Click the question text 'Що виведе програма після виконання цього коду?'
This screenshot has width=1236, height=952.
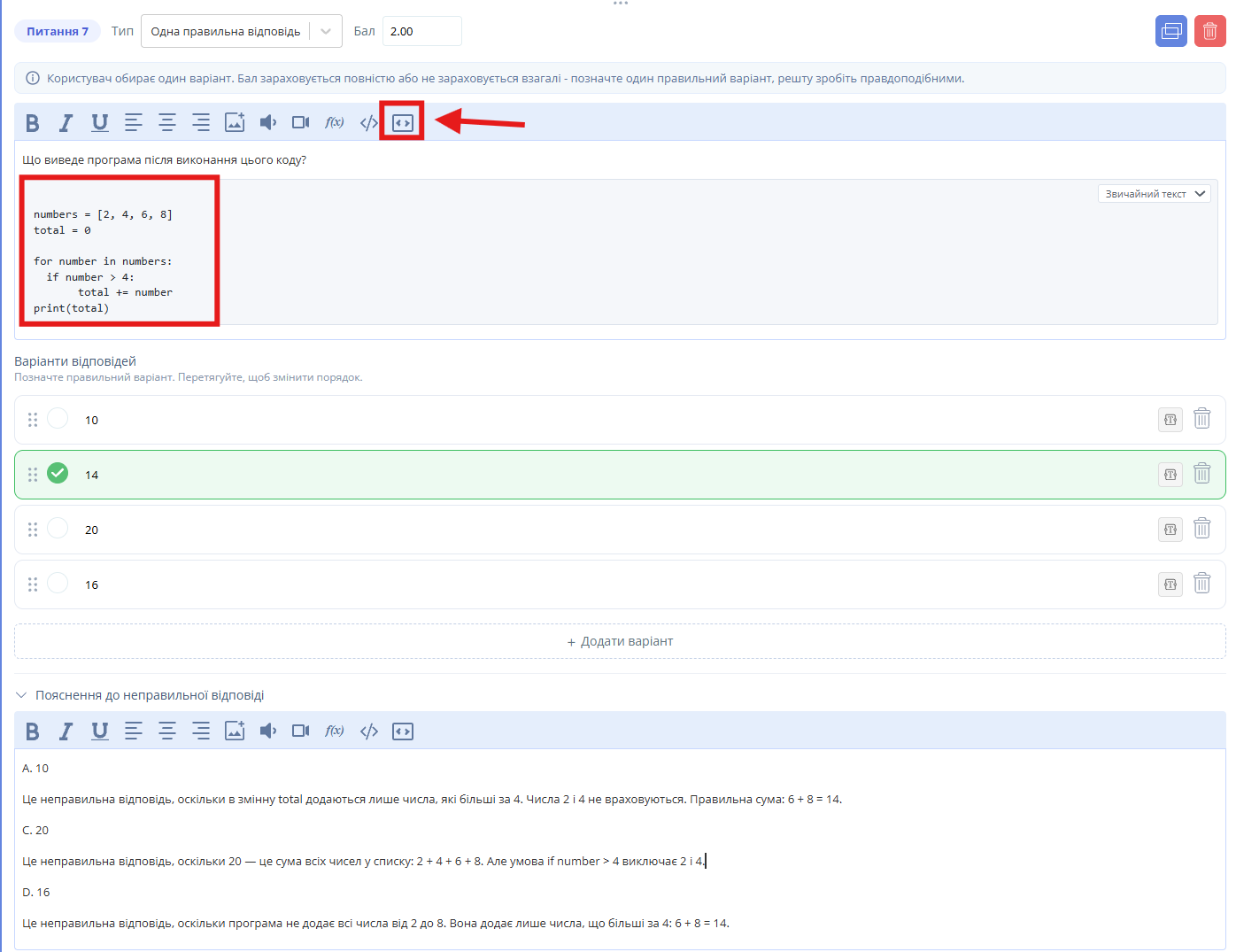click(165, 160)
